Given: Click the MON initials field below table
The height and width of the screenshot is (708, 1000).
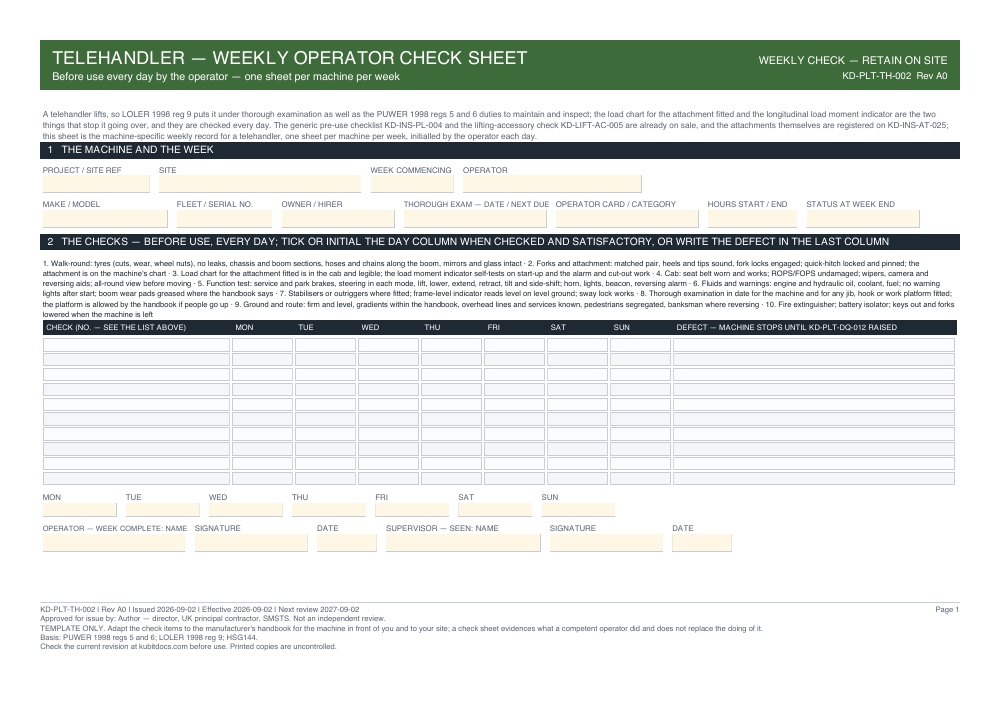Looking at the screenshot, I should click(80, 510).
